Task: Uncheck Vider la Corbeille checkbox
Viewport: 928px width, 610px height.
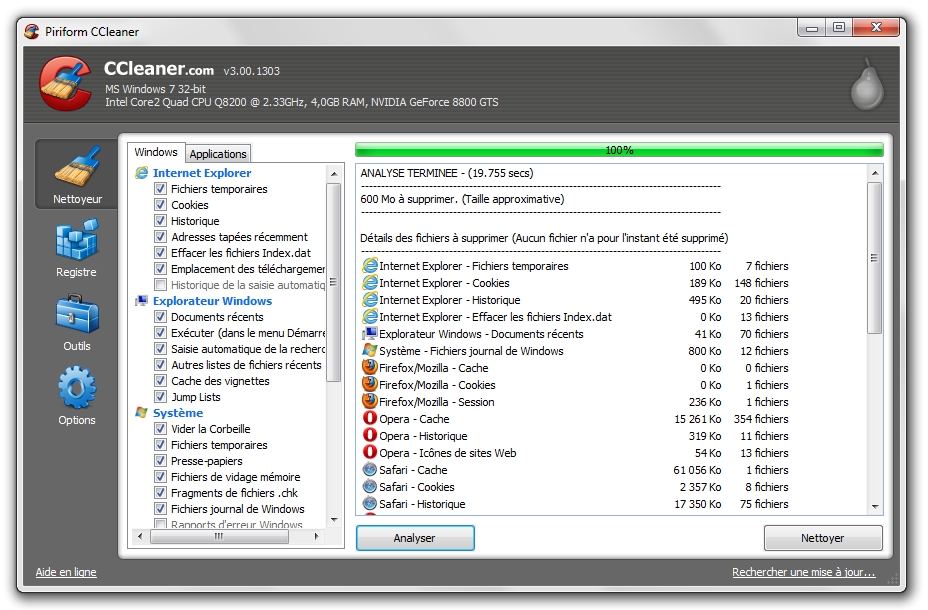Action: tap(160, 428)
